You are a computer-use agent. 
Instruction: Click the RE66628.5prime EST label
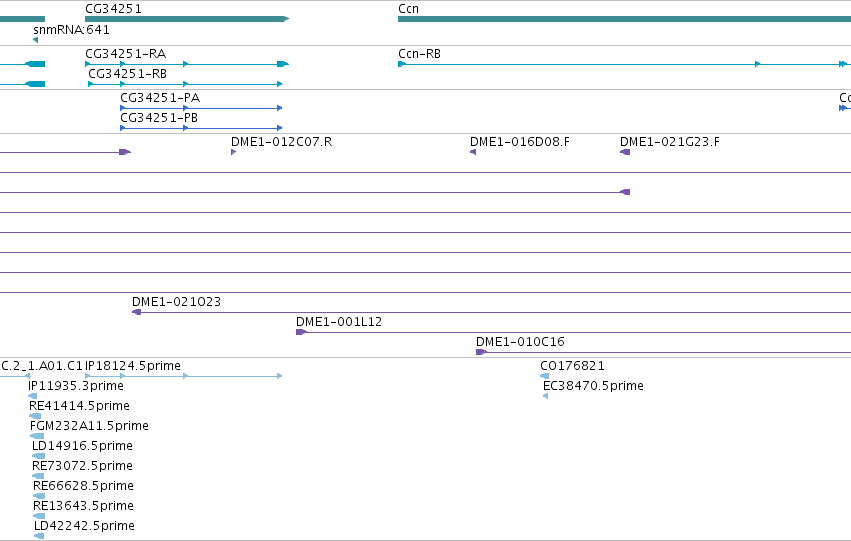point(83,486)
